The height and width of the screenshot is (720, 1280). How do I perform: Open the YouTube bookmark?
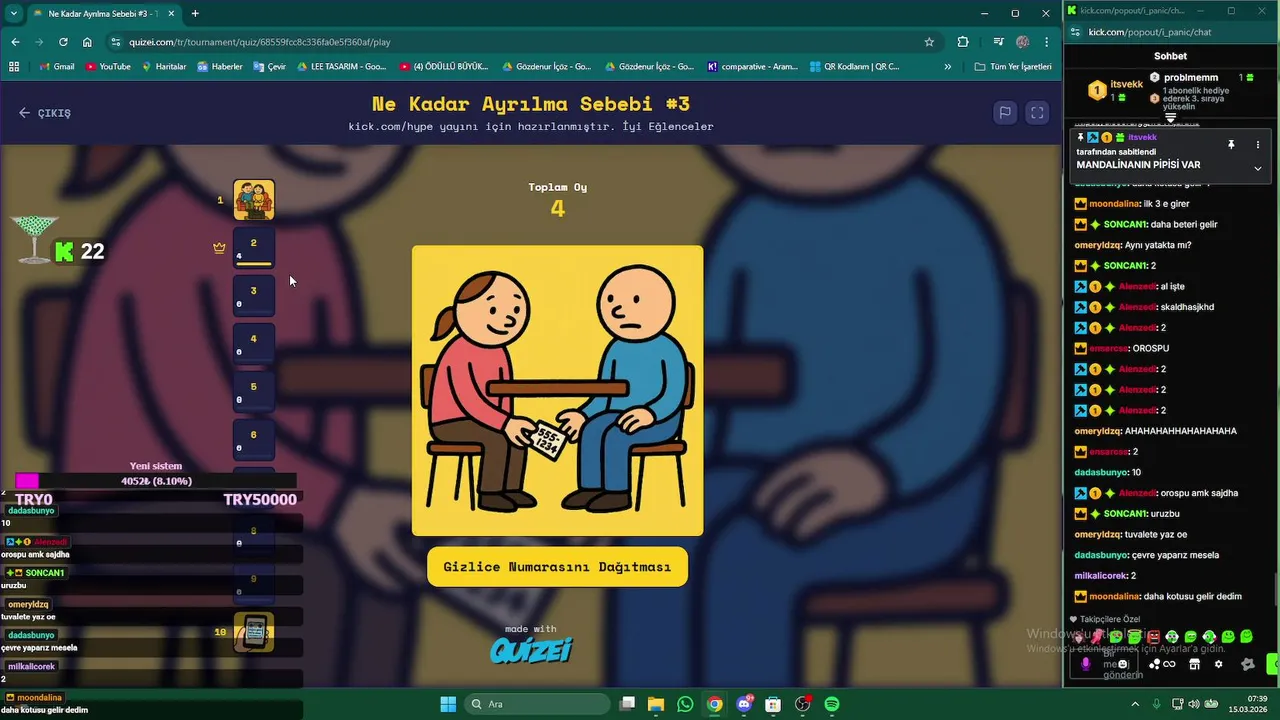[x=108, y=67]
